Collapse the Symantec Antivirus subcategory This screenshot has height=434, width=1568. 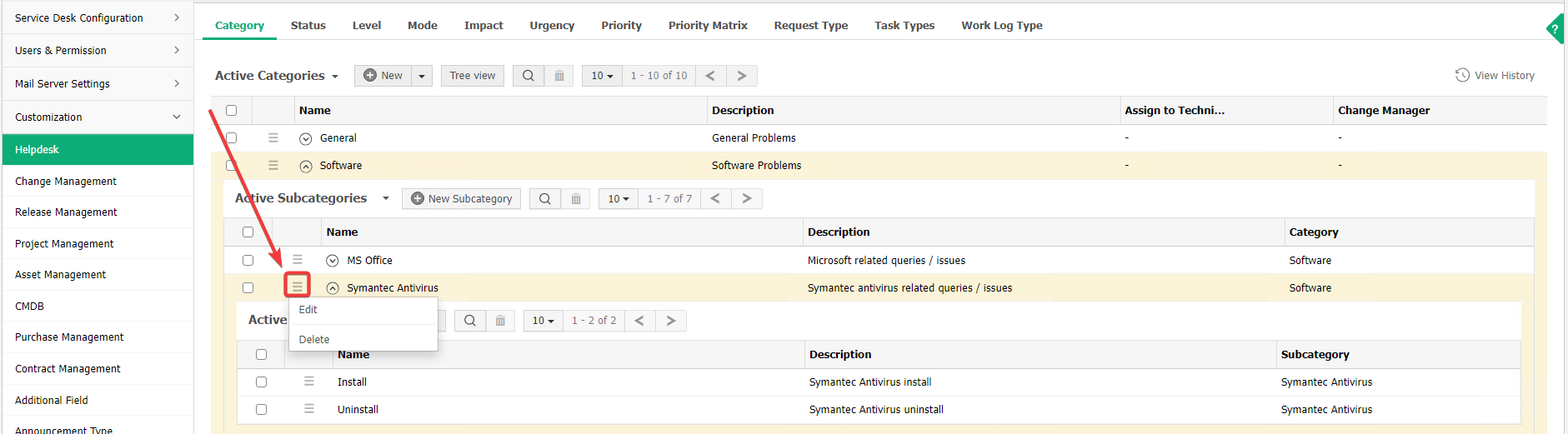(333, 288)
